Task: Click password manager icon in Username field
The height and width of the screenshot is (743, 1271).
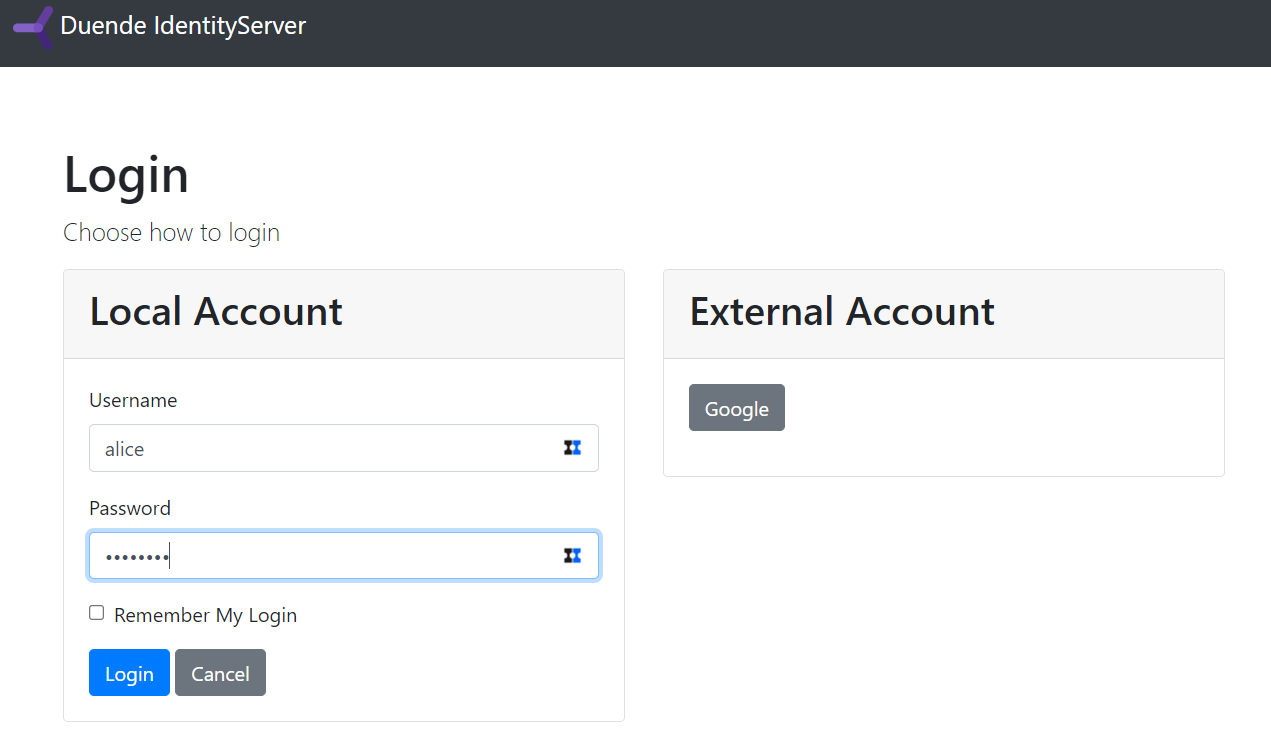Action: 572,448
